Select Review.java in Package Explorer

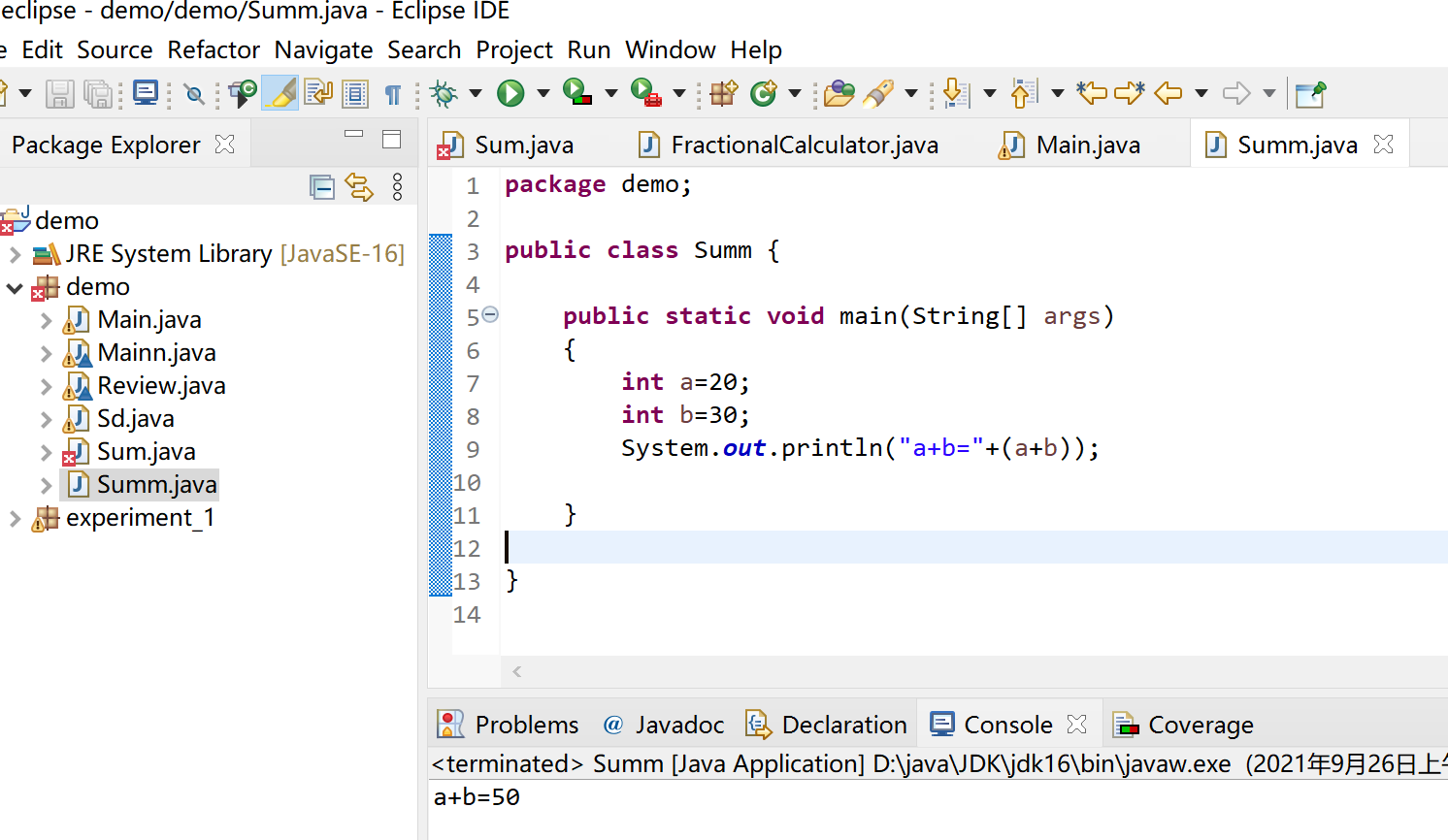click(x=161, y=386)
